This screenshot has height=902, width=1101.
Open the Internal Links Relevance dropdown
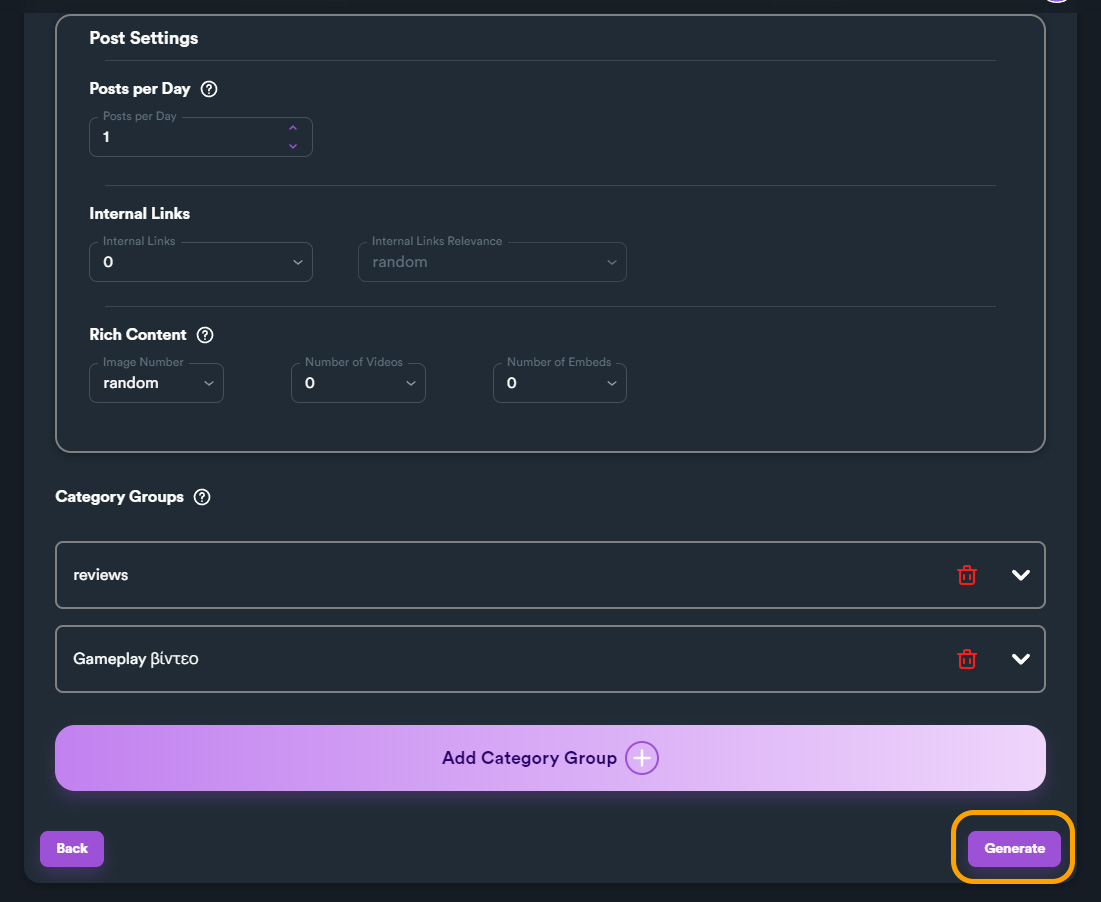[492, 262]
